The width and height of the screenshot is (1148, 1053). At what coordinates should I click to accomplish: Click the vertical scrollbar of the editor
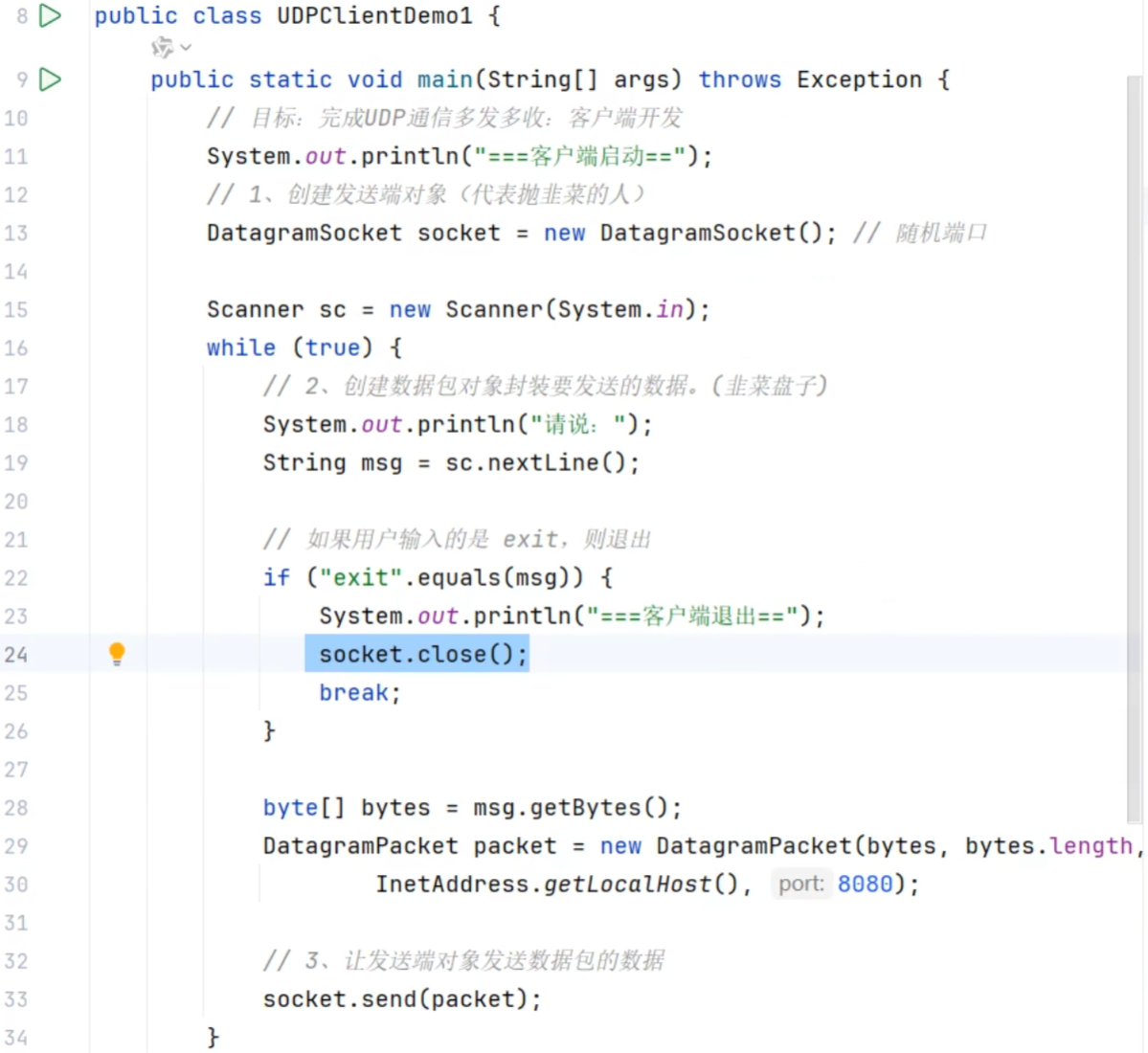[1134, 448]
